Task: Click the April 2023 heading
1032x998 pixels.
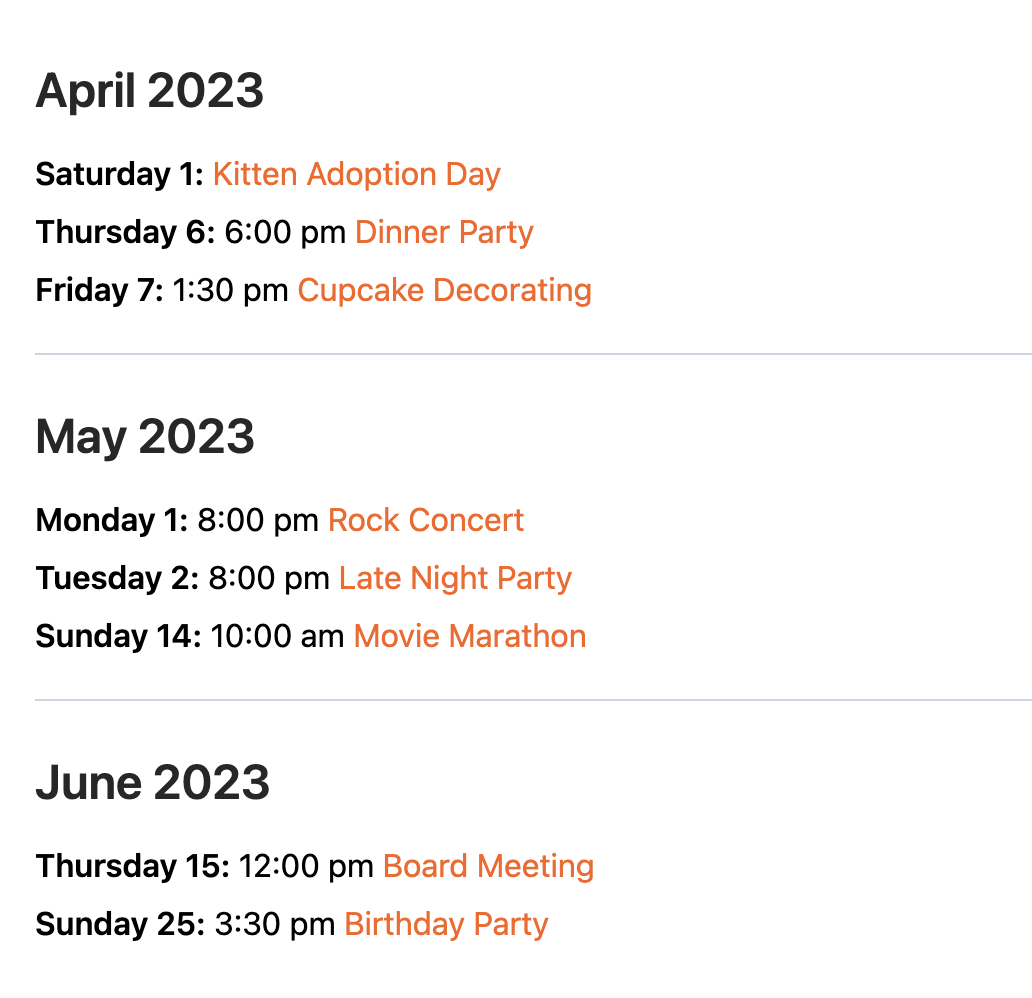Action: click(x=150, y=92)
